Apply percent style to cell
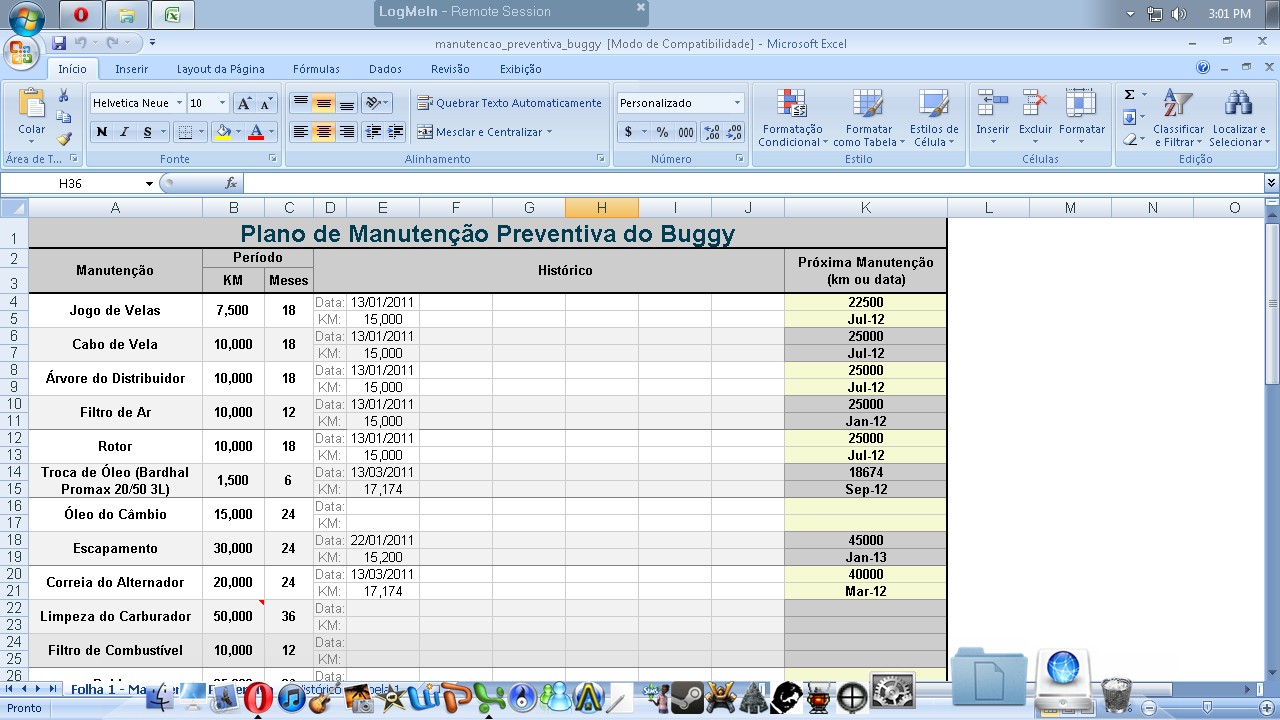1280x720 pixels. (x=662, y=132)
